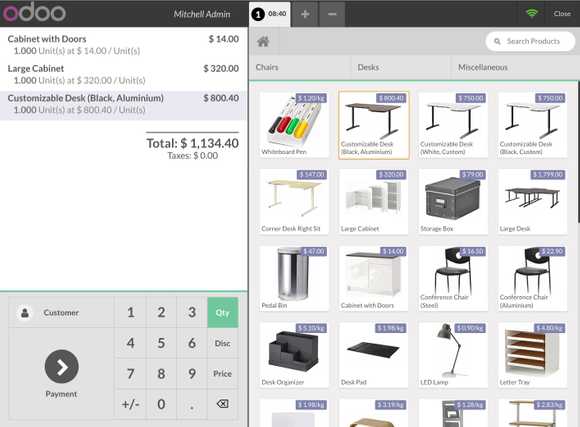Add Conference Chair (Steel) product
Image resolution: width=580 pixels, height=427 pixels.
pyautogui.click(x=453, y=278)
